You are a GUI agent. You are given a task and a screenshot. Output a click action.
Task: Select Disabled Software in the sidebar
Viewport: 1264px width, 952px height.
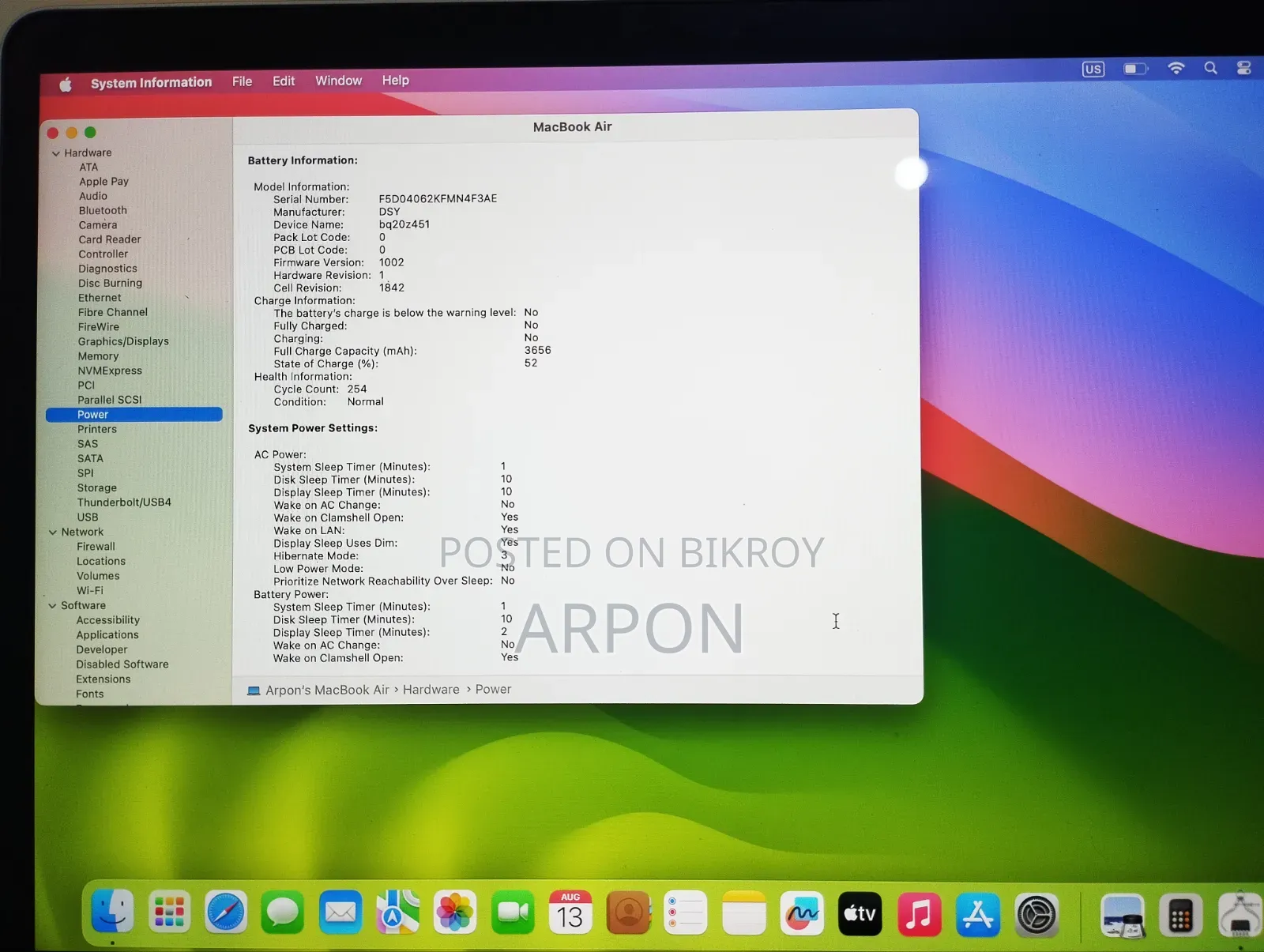pyautogui.click(x=122, y=664)
